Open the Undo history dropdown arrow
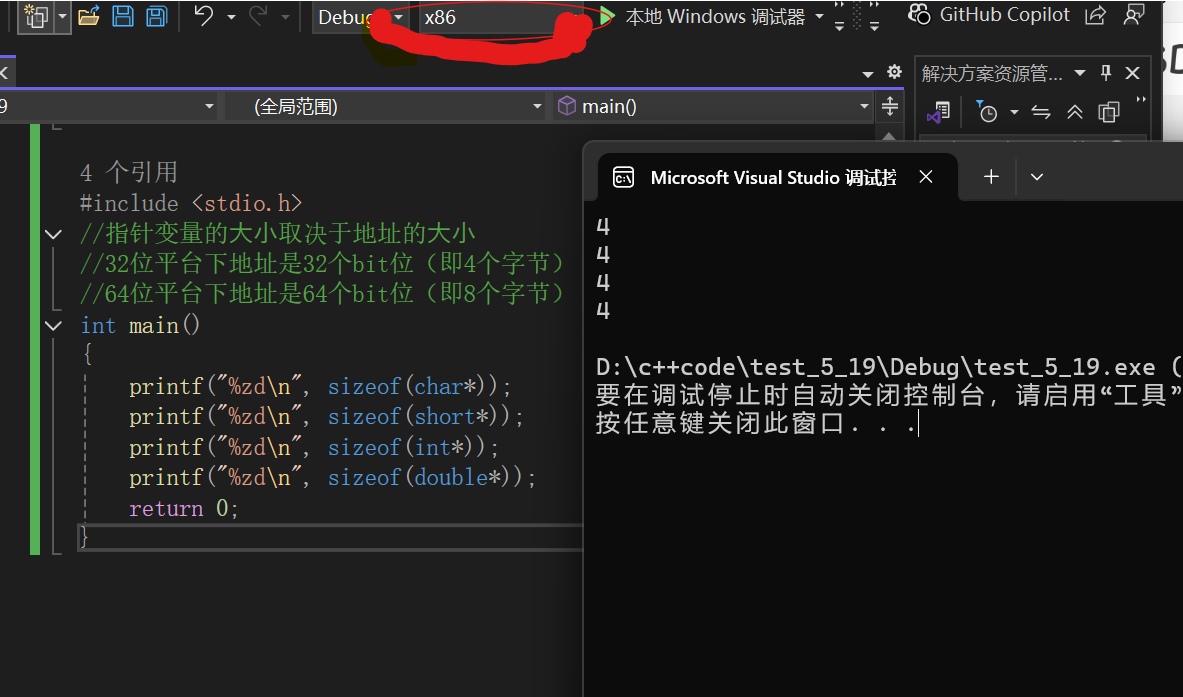Image resolution: width=1183 pixels, height=697 pixels. pyautogui.click(x=232, y=17)
